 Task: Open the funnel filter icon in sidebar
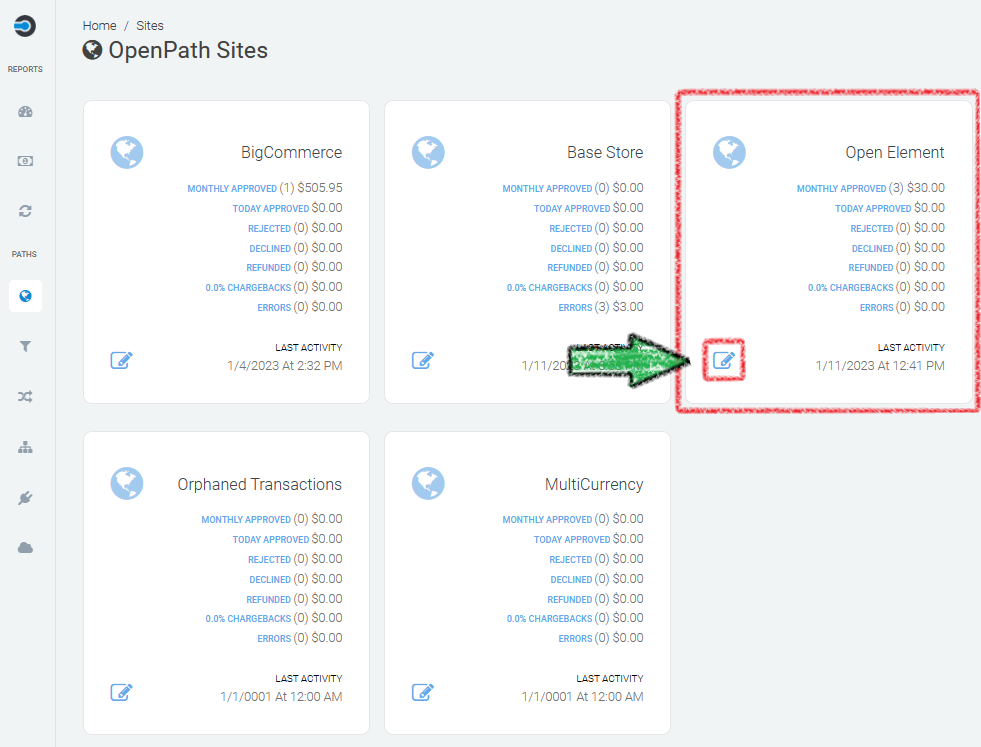(26, 346)
